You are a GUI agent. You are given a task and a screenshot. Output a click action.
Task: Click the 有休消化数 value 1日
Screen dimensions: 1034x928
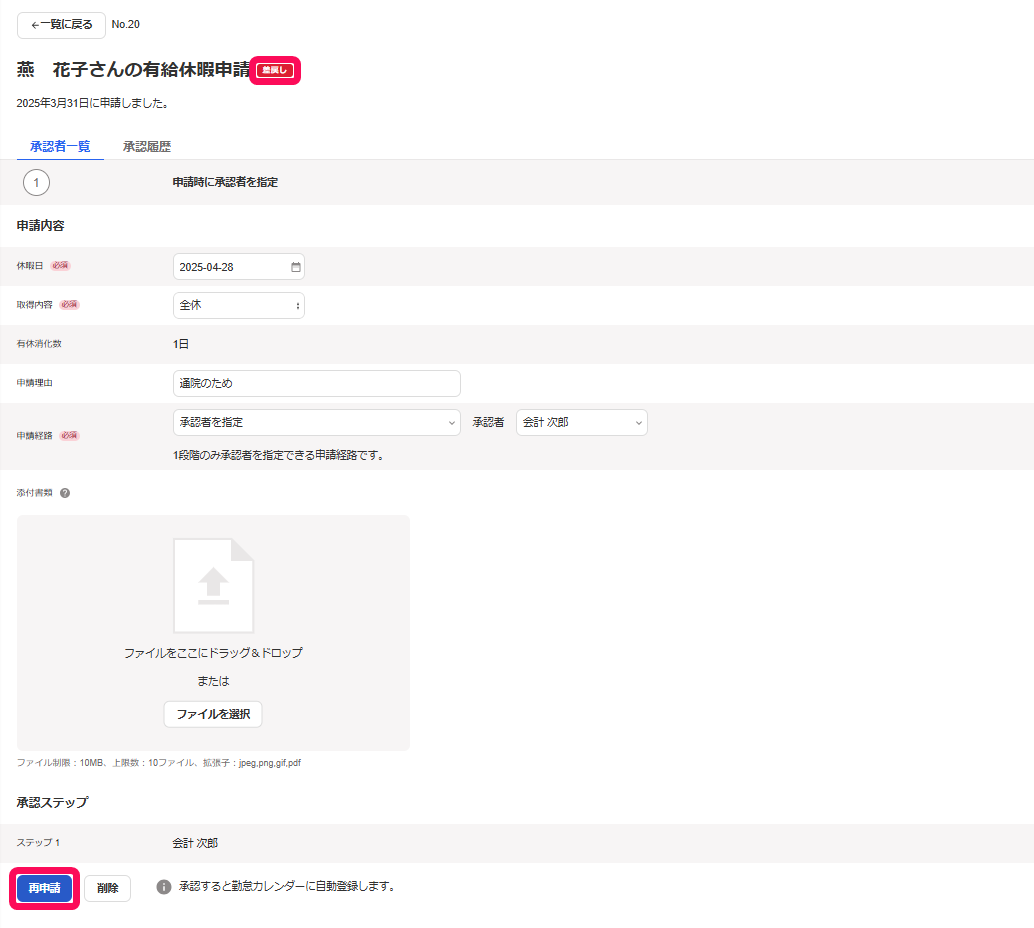coord(181,344)
